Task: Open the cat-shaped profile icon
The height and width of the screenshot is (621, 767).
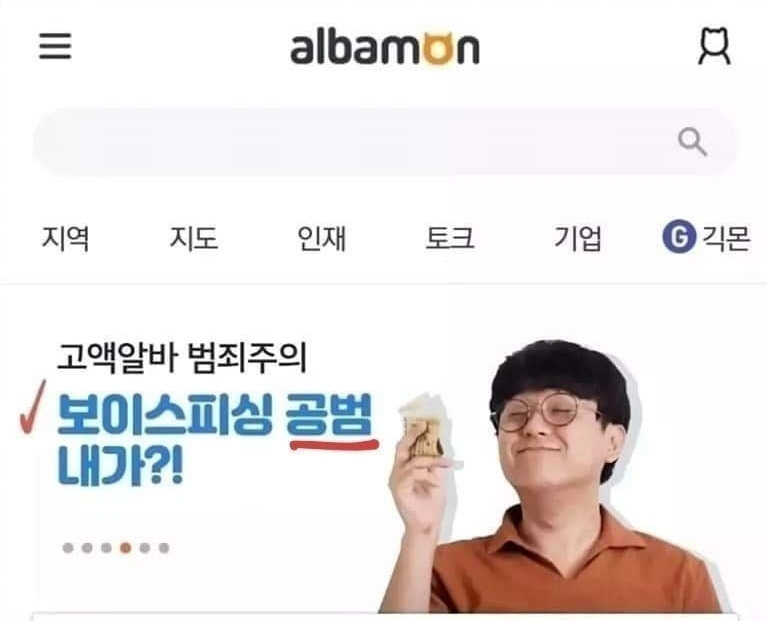Action: pos(714,46)
